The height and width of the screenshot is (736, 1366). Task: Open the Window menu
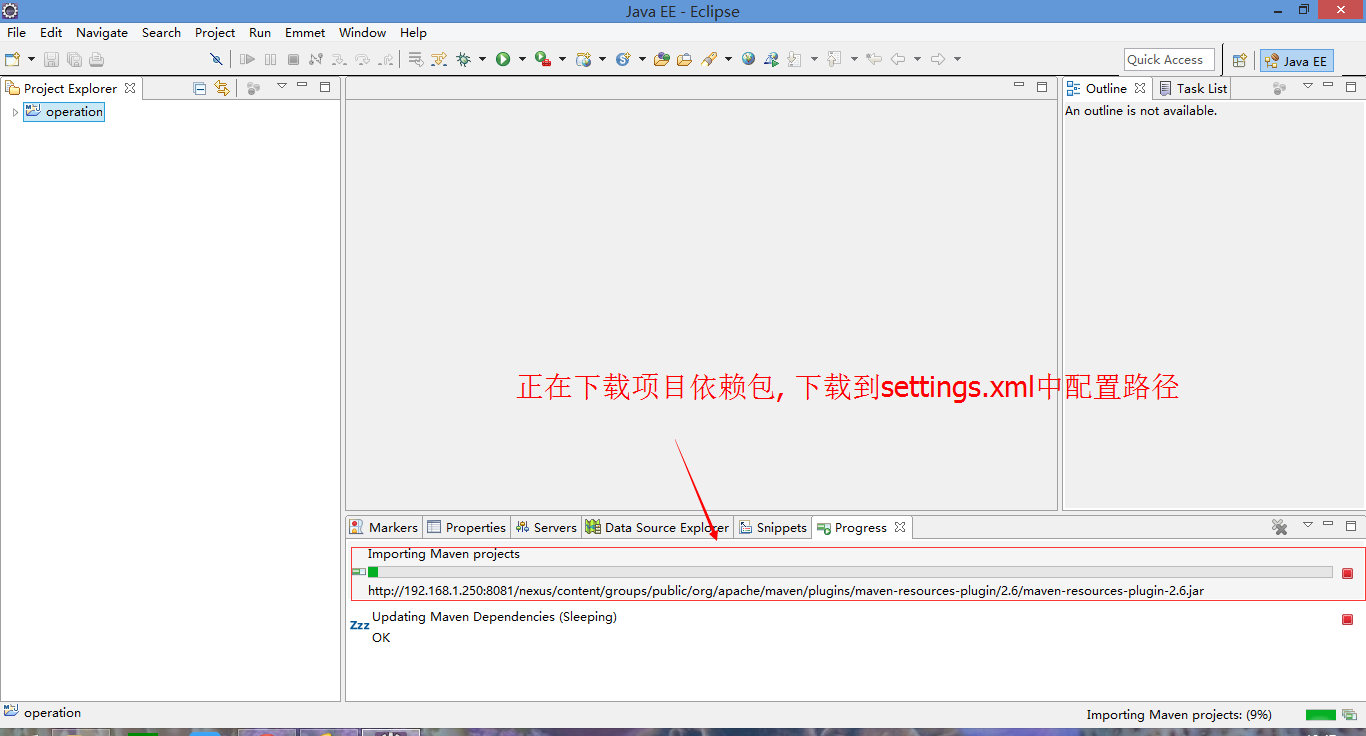362,33
